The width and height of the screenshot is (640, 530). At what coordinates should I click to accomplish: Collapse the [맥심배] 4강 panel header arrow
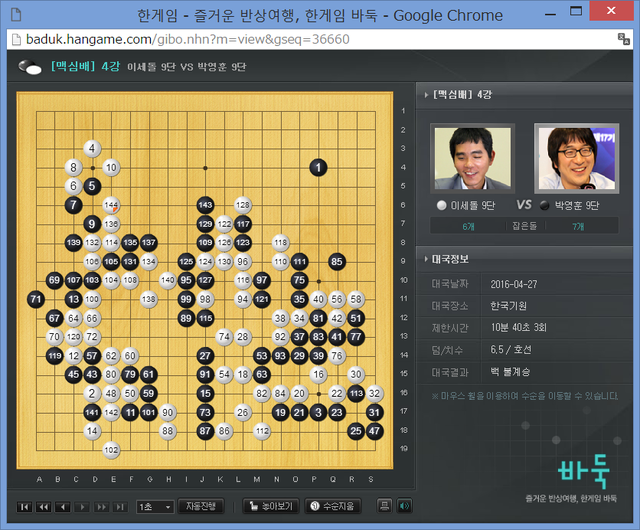[426, 95]
